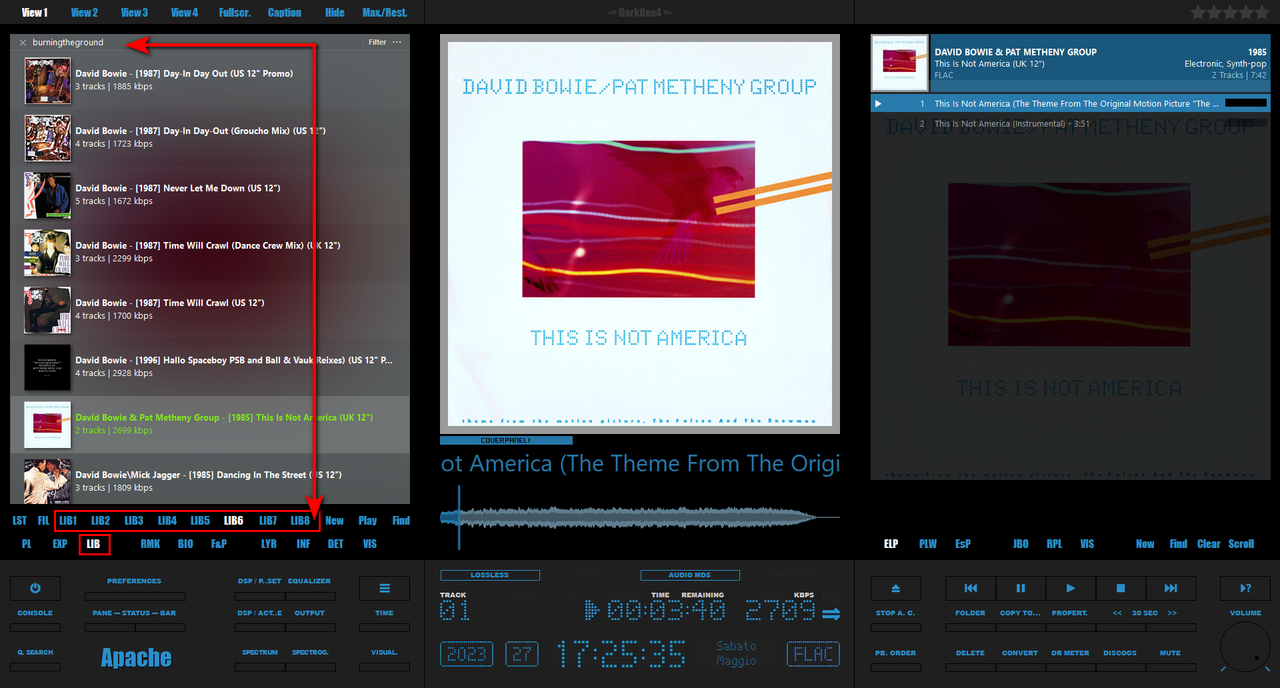Switch to View 3
The image size is (1280, 688).
(134, 13)
